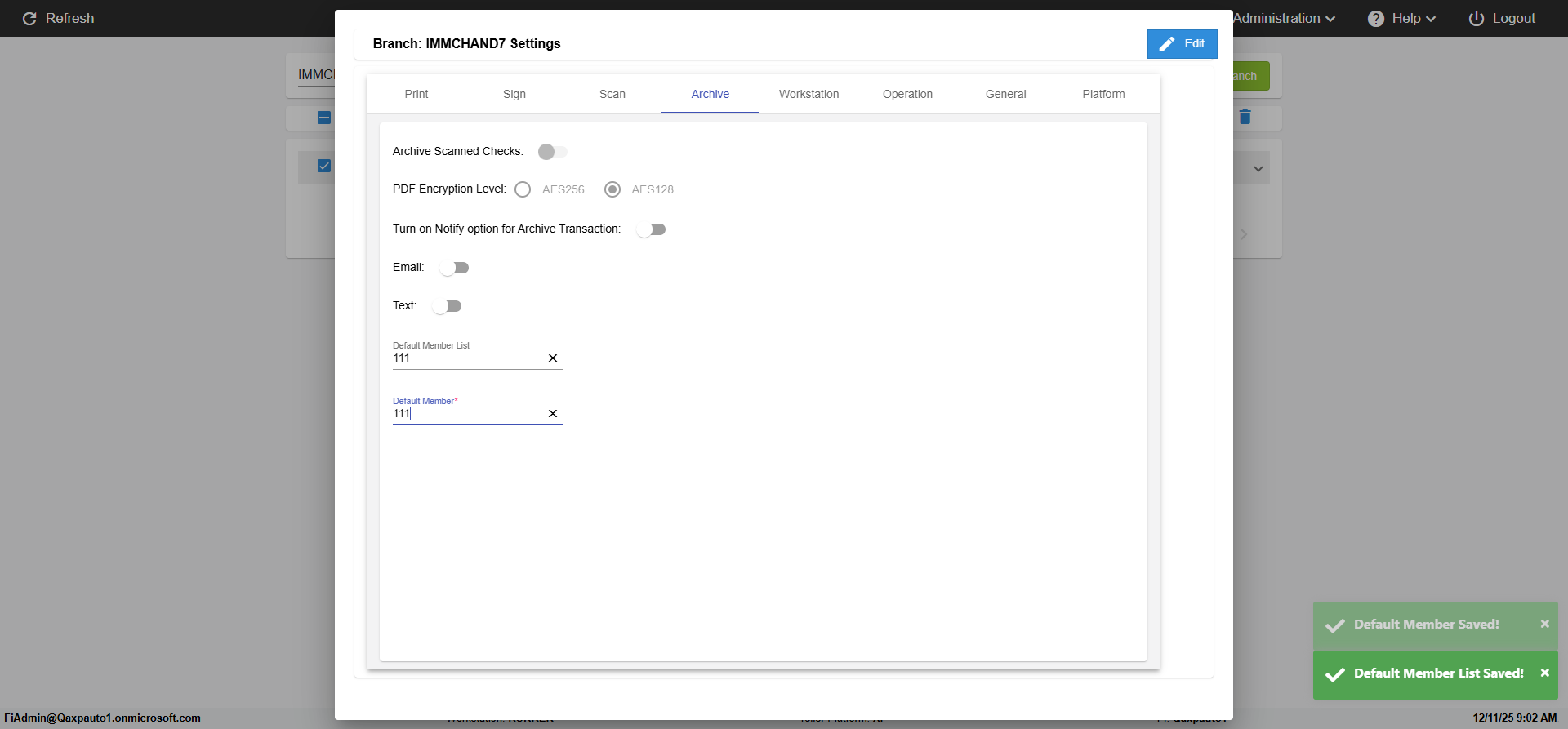
Task: Toggle the Email switch
Action: [454, 268]
